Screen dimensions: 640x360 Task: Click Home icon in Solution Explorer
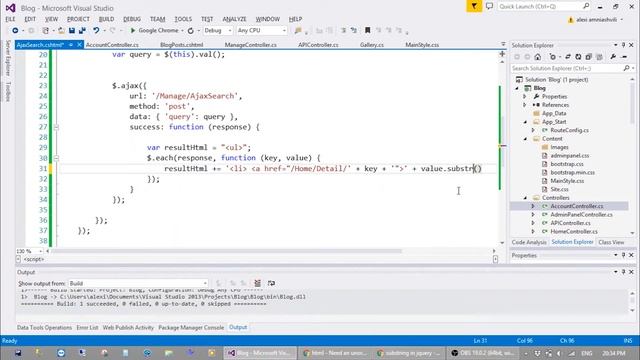pyautogui.click(x=538, y=57)
